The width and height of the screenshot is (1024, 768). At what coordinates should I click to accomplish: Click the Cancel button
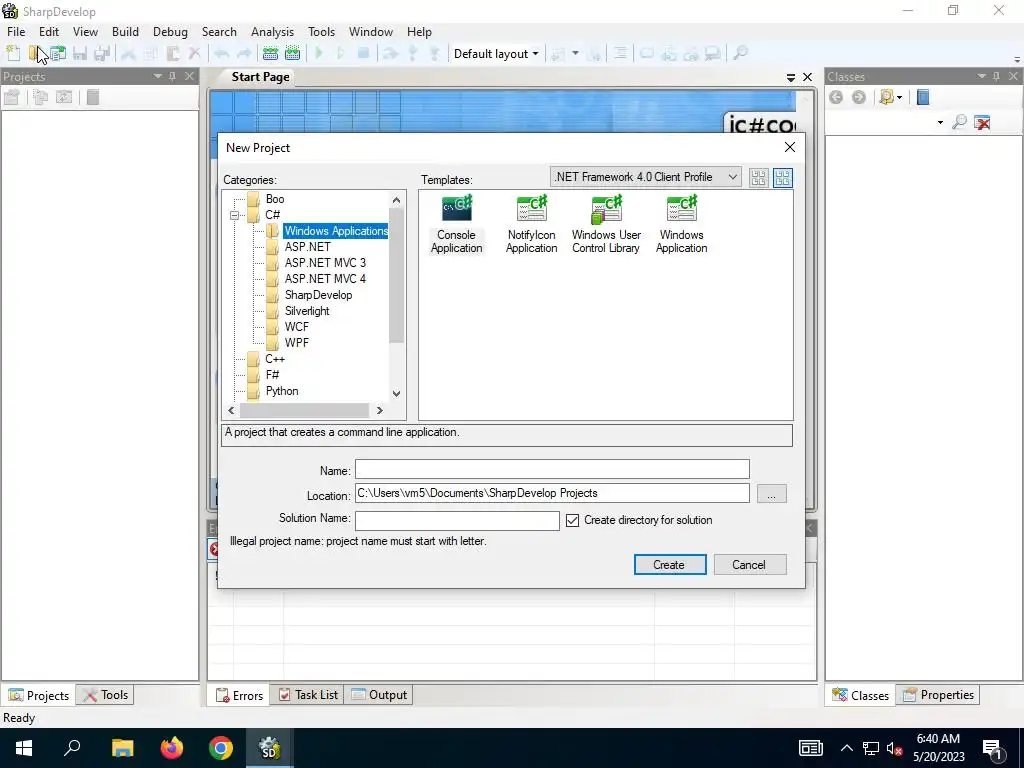point(749,565)
